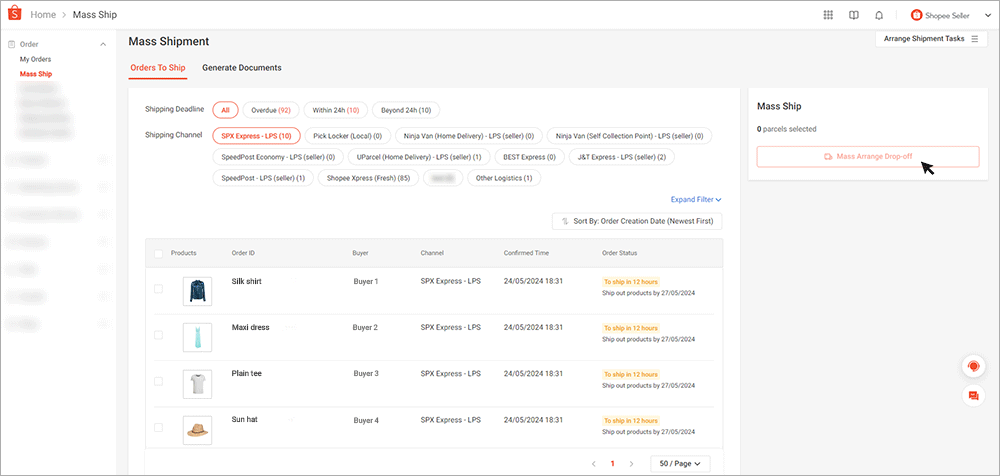
Task: Select page 1 in pagination
Action: (x=612, y=464)
